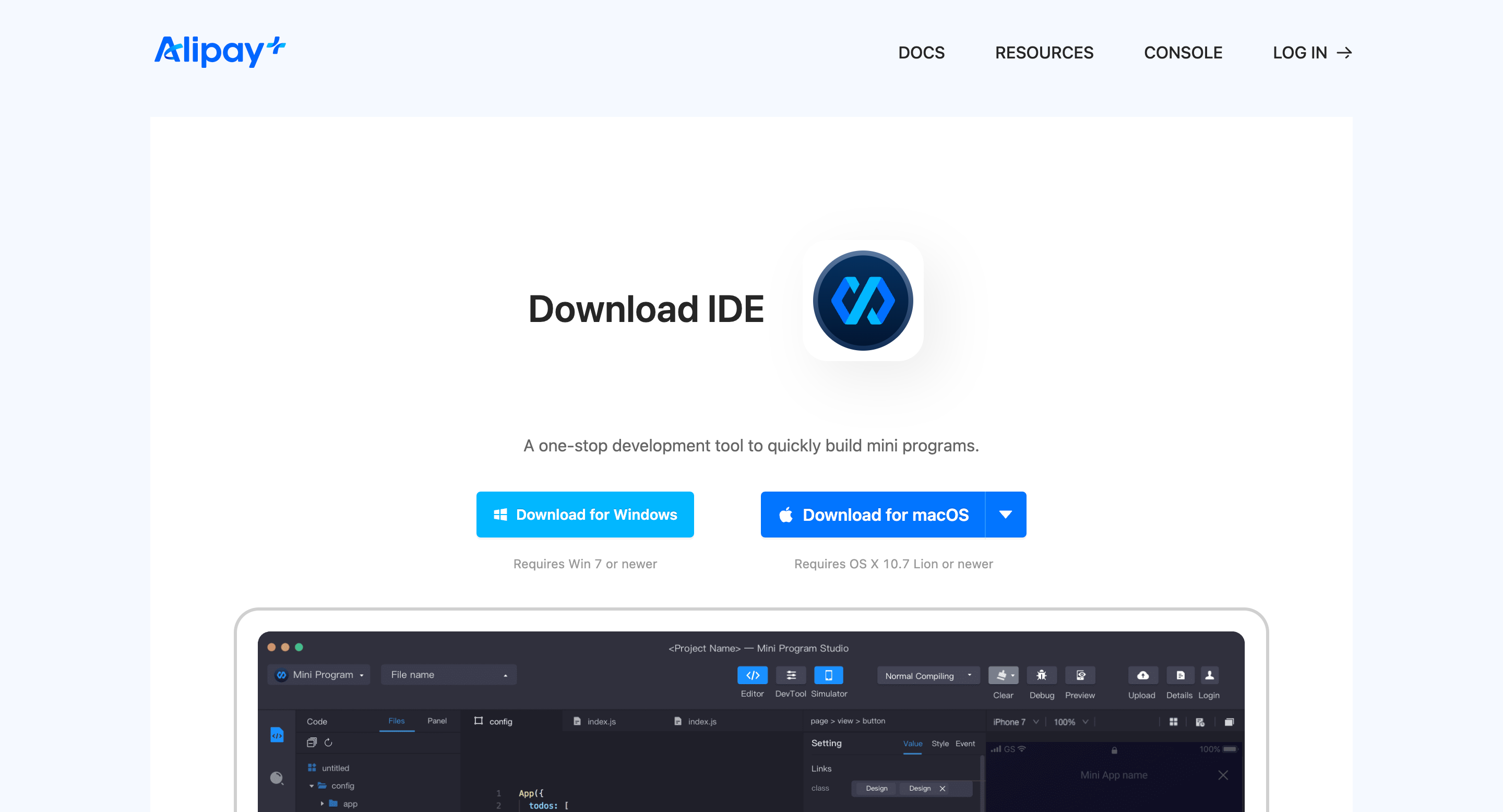Open the macOS download options arrow
The image size is (1503, 812).
coord(1005,515)
